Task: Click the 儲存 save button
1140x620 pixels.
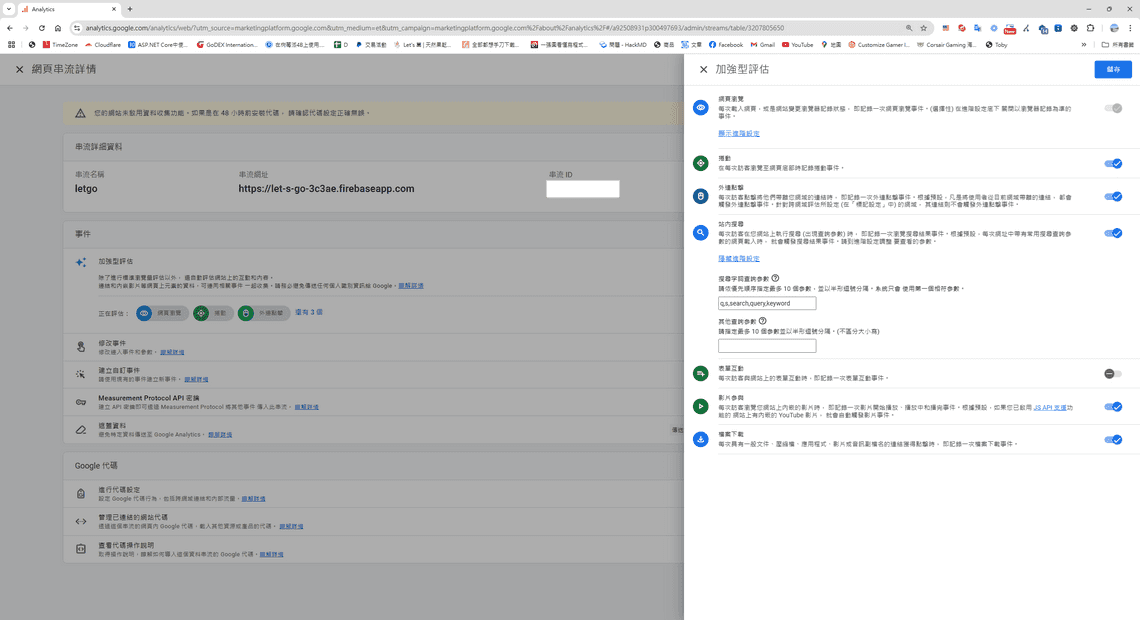Action: pyautogui.click(x=1112, y=68)
